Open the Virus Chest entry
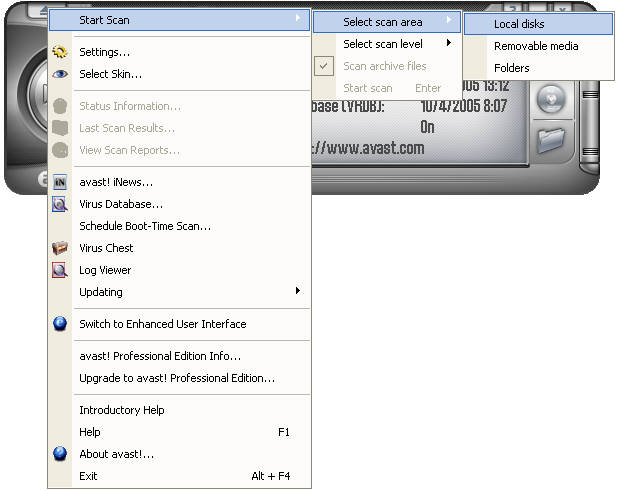This screenshot has height=491, width=617. tap(179, 248)
